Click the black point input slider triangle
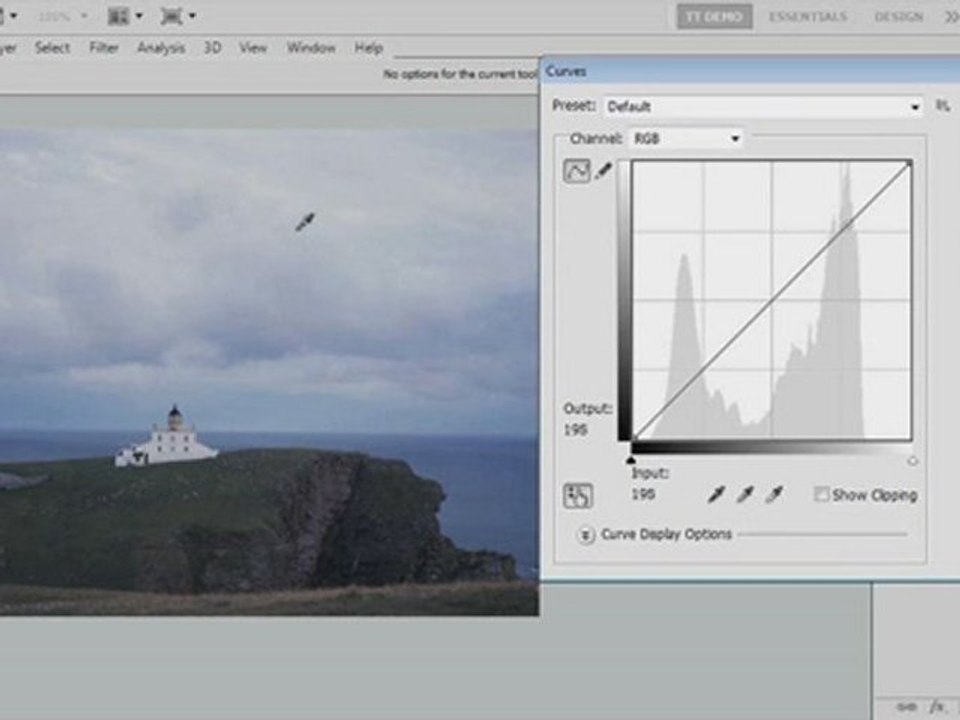Image resolution: width=960 pixels, height=720 pixels. pos(631,460)
